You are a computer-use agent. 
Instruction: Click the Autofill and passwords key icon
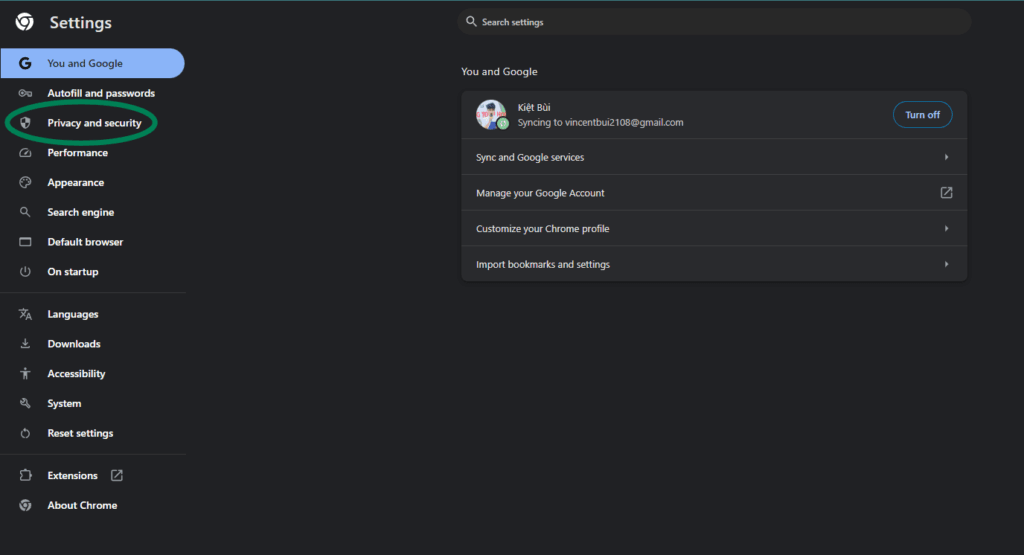point(25,93)
